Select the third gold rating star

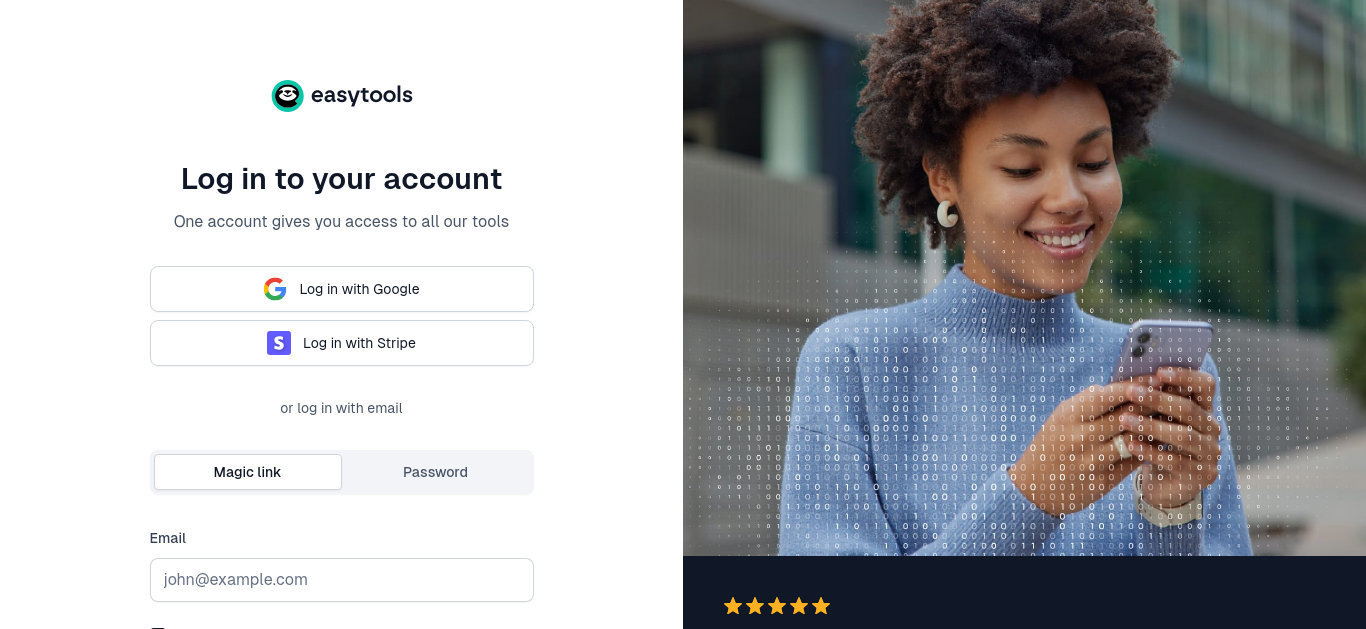pos(777,606)
